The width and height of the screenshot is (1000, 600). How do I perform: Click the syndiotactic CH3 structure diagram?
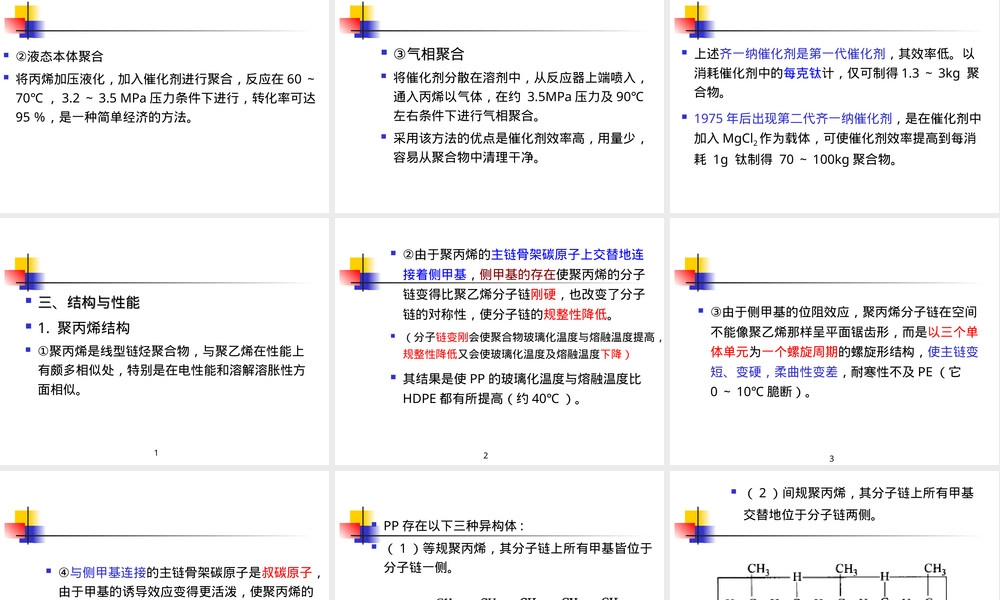(x=832, y=581)
